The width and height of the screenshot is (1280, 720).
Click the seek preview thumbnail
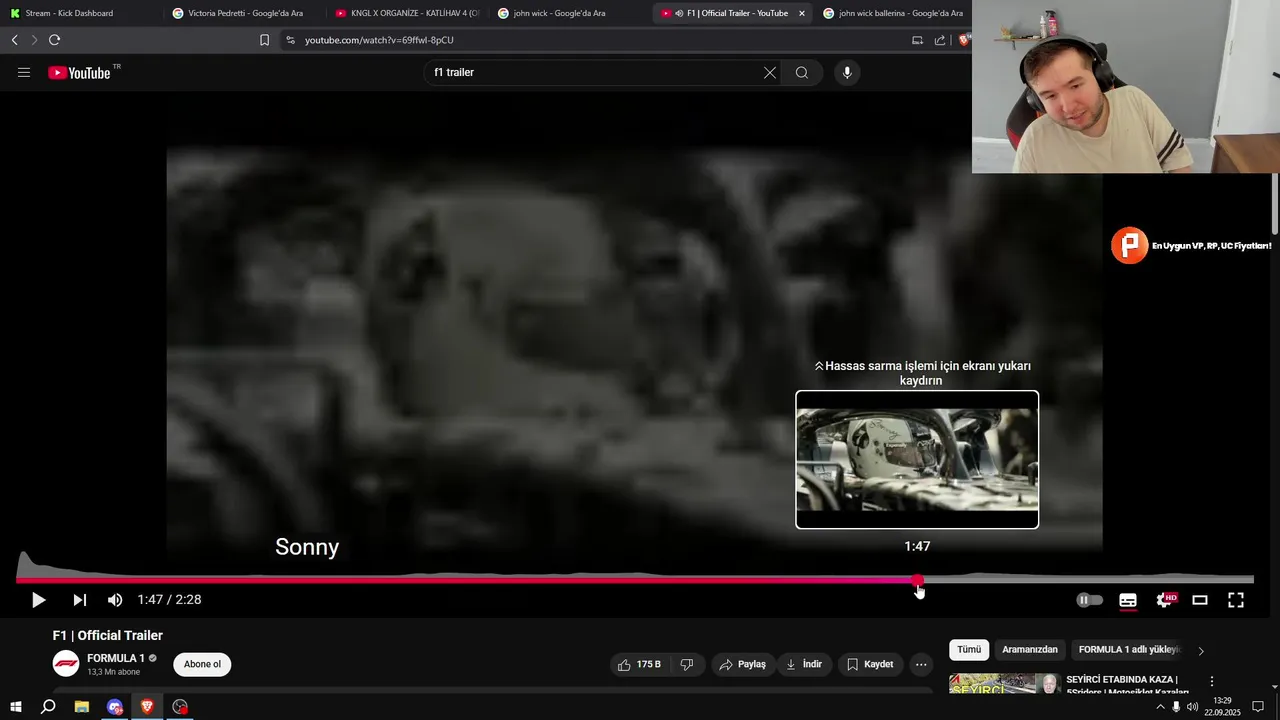pos(917,459)
